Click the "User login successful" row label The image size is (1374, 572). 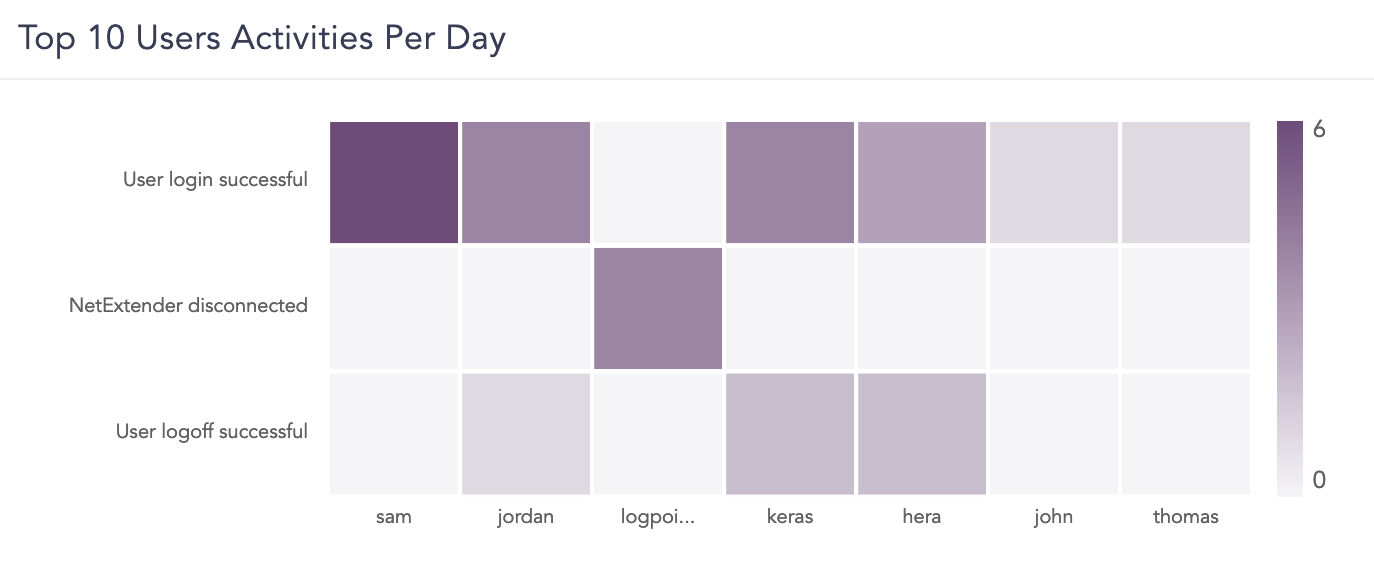click(215, 180)
